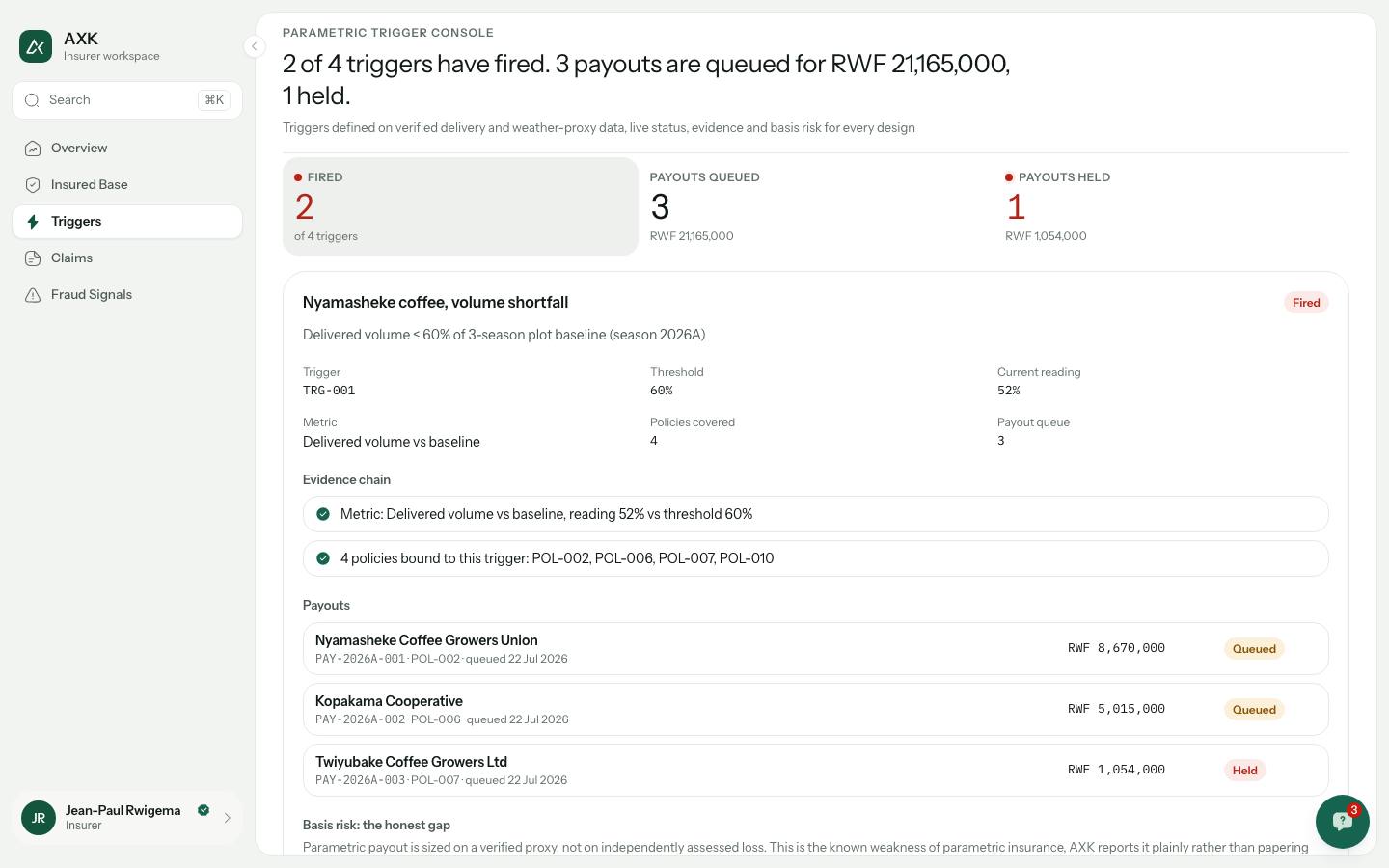Click the Fired status badge
The height and width of the screenshot is (868, 1389).
point(1306,303)
